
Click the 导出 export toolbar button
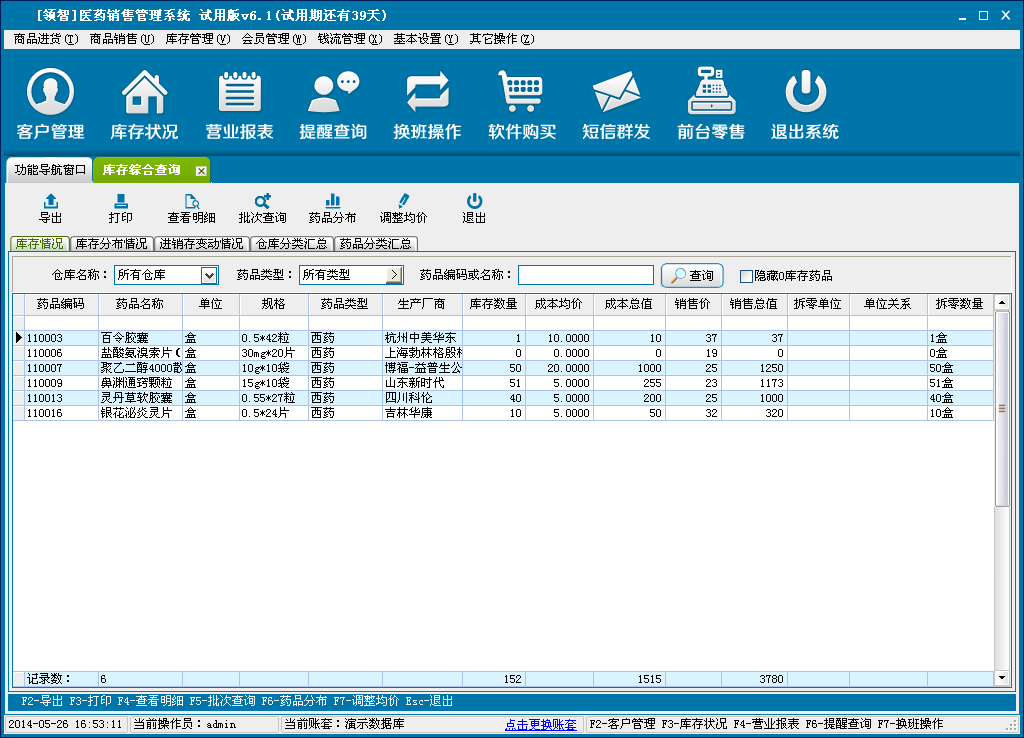pos(50,208)
